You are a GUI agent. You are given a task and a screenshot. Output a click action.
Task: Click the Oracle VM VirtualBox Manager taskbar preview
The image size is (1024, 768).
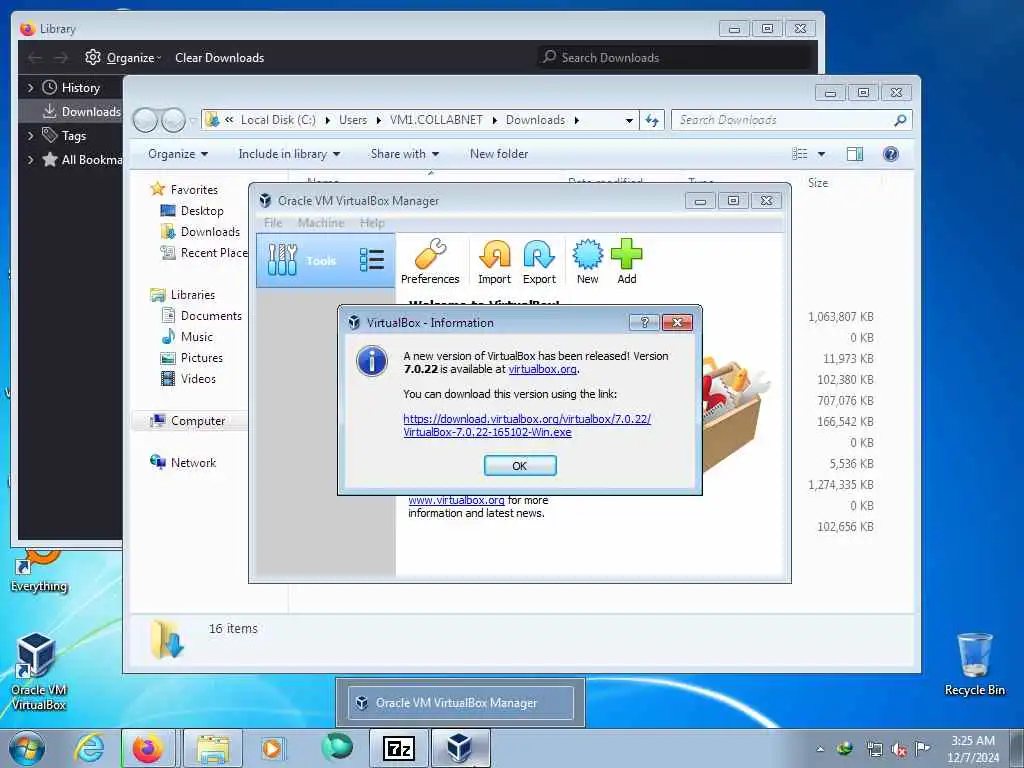pyautogui.click(x=460, y=703)
